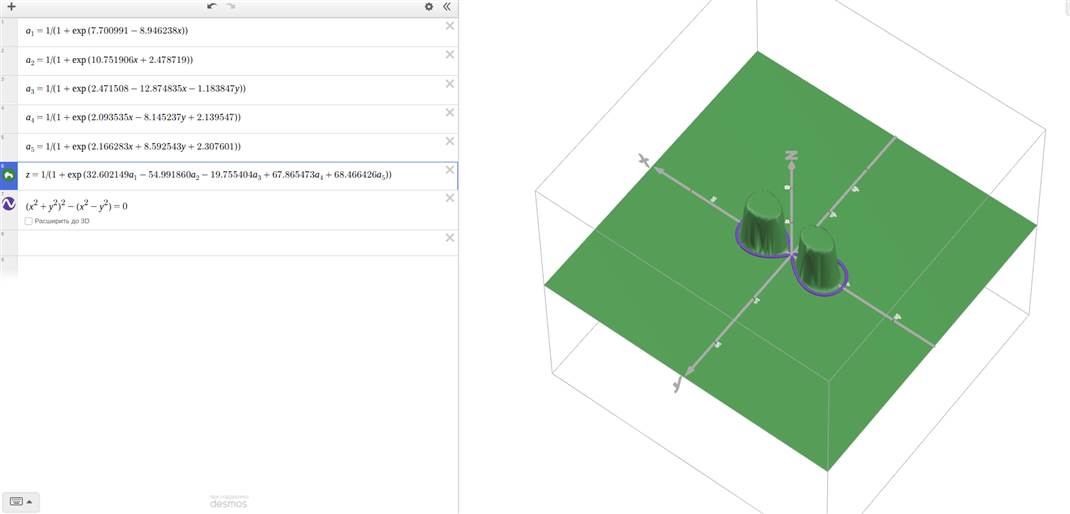Delete the a5 expression
The height and width of the screenshot is (514, 1070).
pyautogui.click(x=450, y=141)
